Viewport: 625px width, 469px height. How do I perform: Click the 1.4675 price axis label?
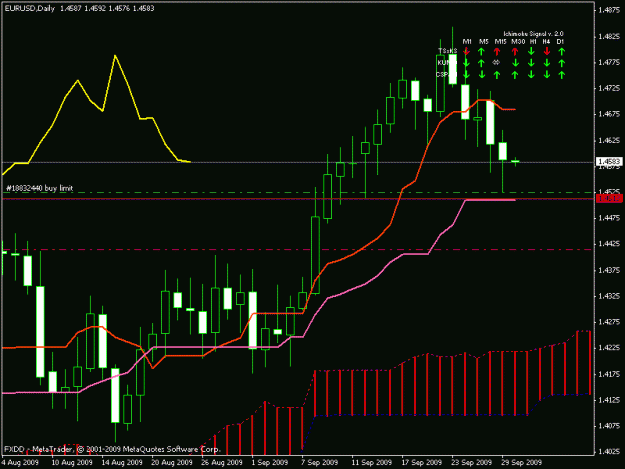point(609,114)
